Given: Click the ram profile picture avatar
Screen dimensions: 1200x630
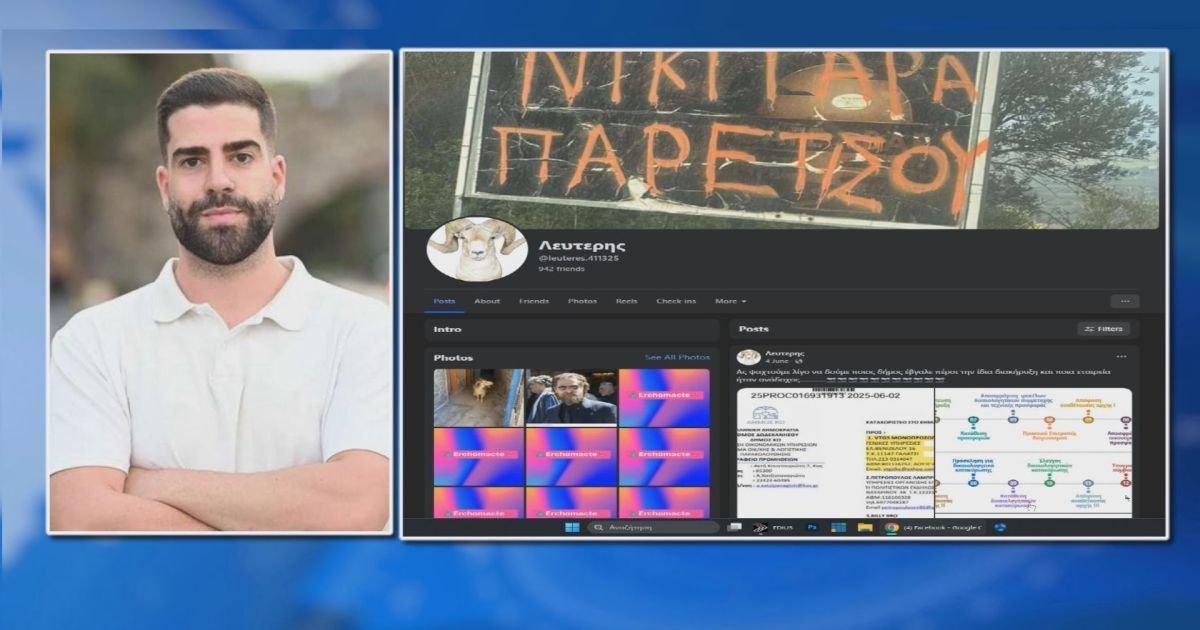Looking at the screenshot, I should click(477, 249).
